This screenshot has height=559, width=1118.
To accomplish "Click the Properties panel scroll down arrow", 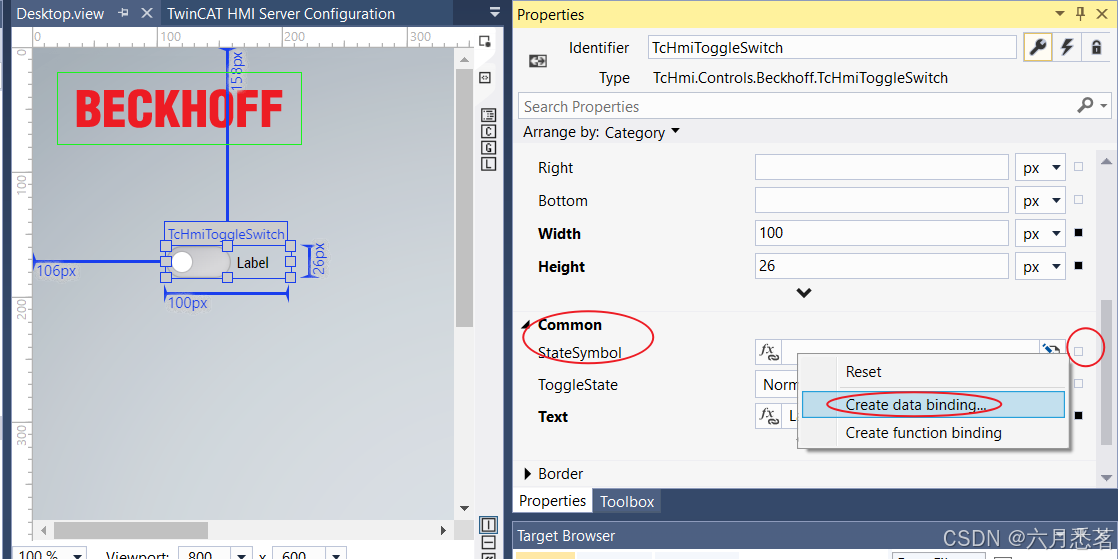I will tap(1106, 477).
